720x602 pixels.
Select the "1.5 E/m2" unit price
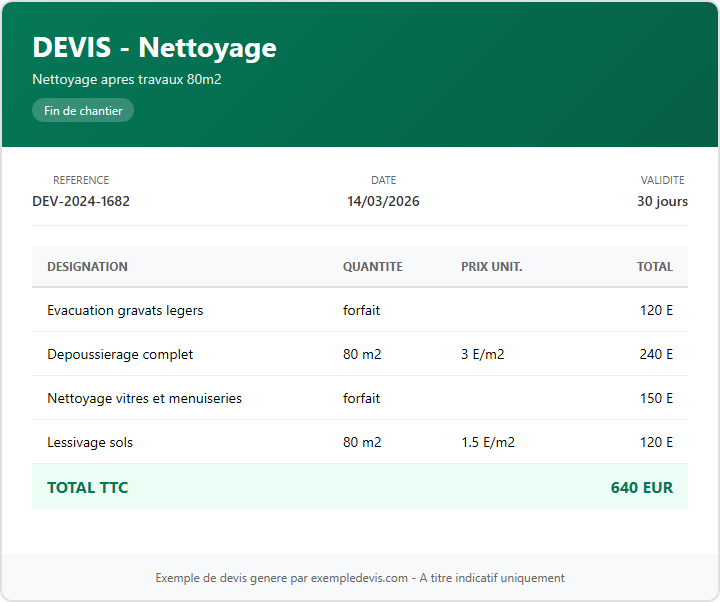point(487,442)
